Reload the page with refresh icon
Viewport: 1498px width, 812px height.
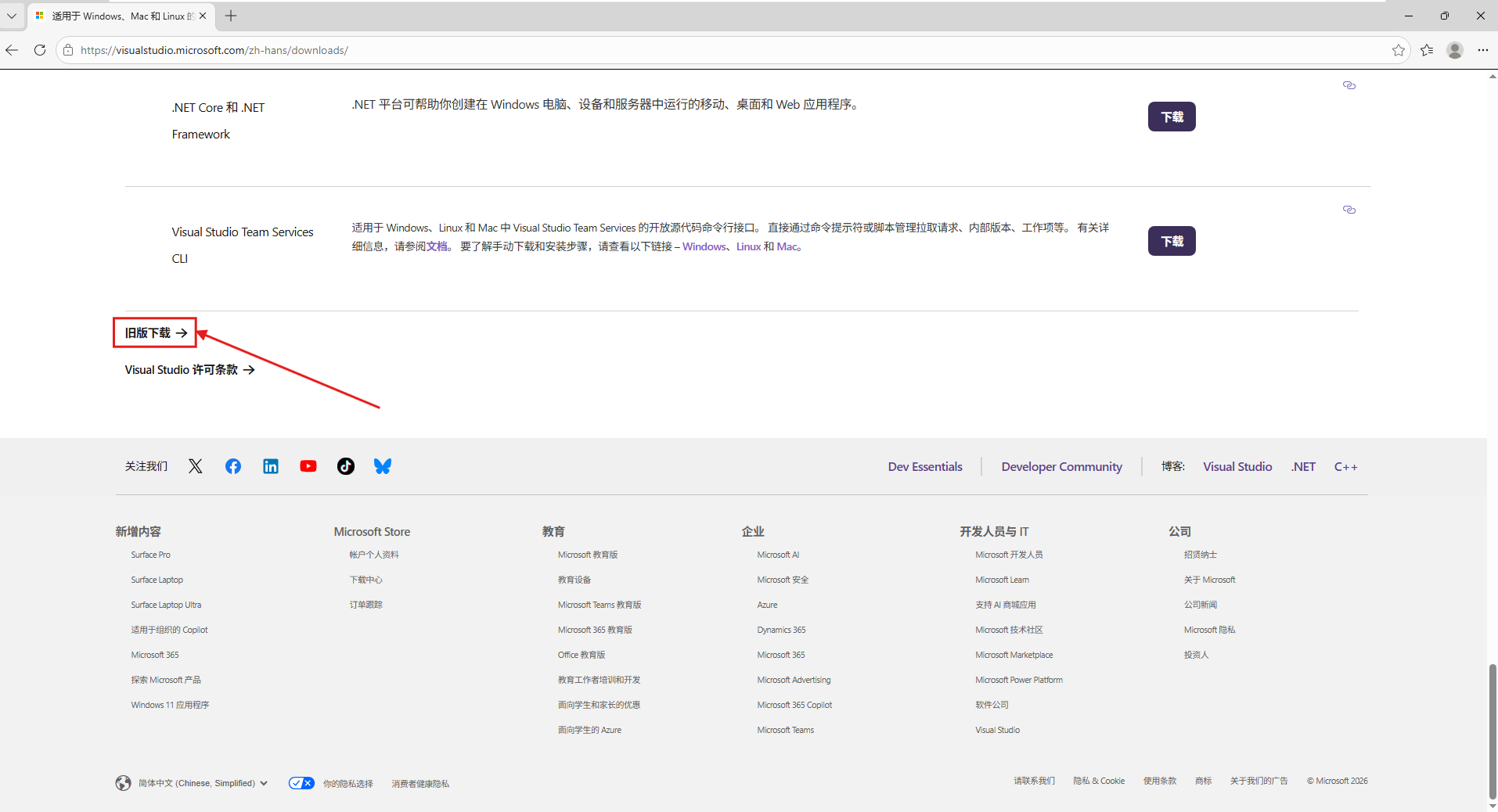[40, 50]
